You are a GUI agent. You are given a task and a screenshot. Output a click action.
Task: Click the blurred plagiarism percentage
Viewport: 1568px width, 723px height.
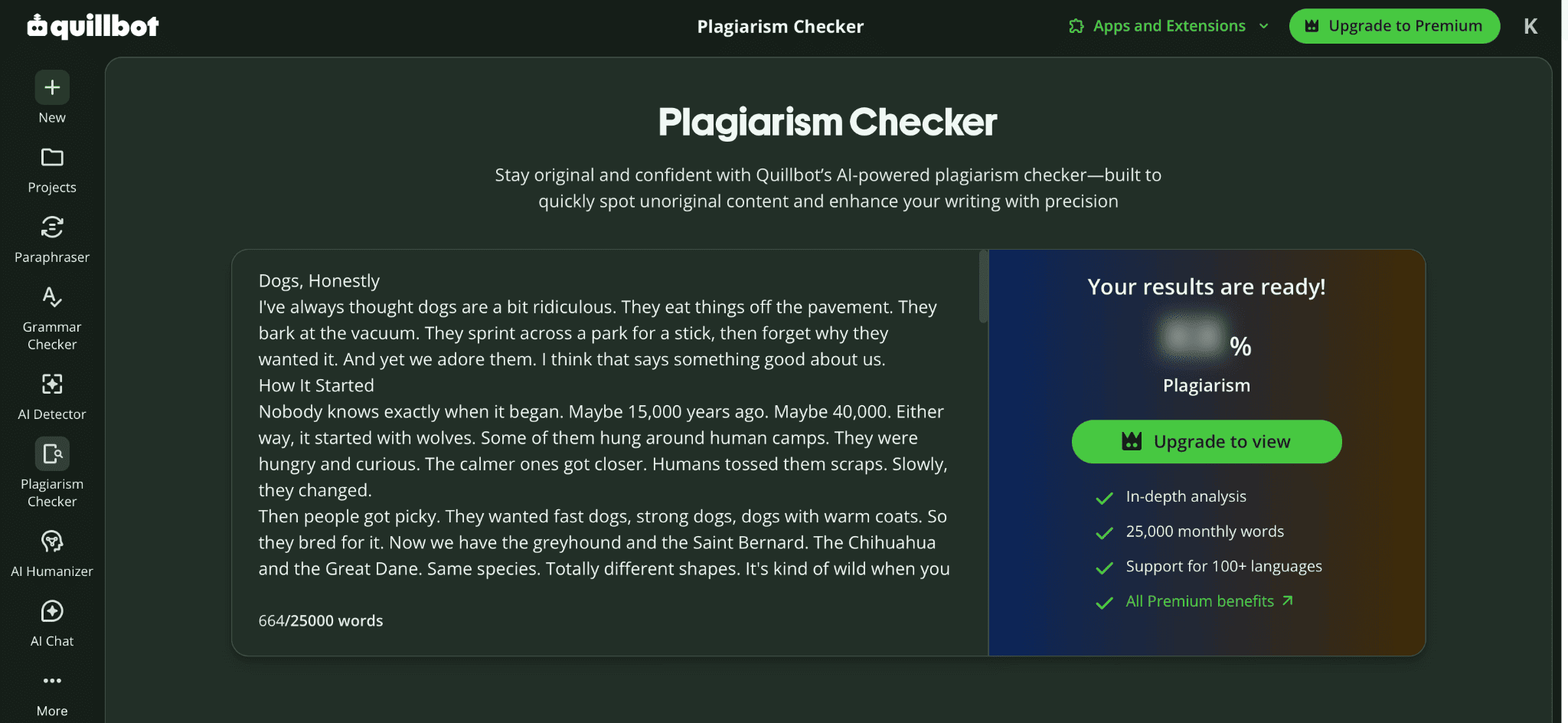[x=1191, y=337]
